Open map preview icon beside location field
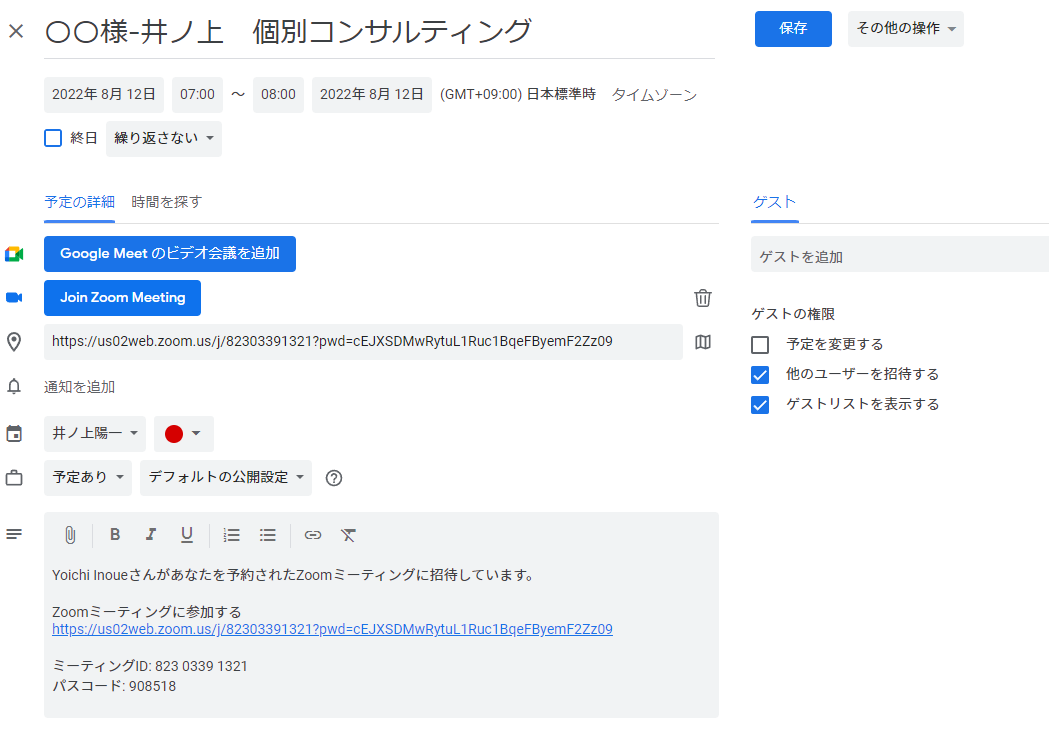Screen dimensions: 1049x751 [703, 342]
